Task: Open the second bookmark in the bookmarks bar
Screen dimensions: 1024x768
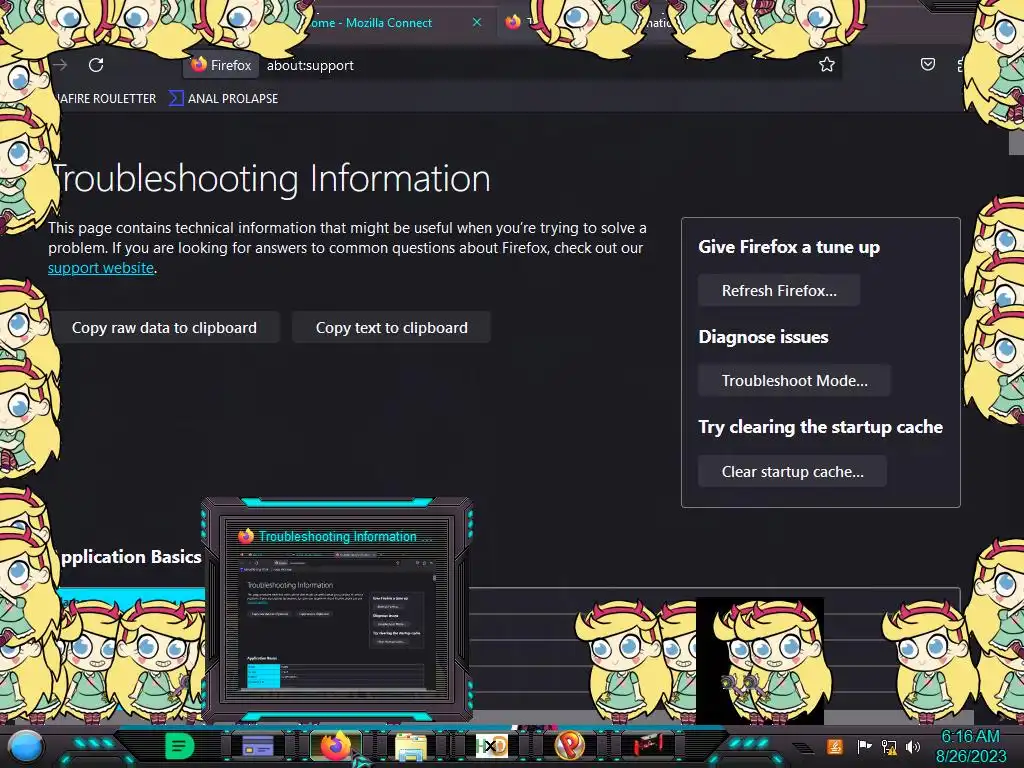Action: point(224,99)
